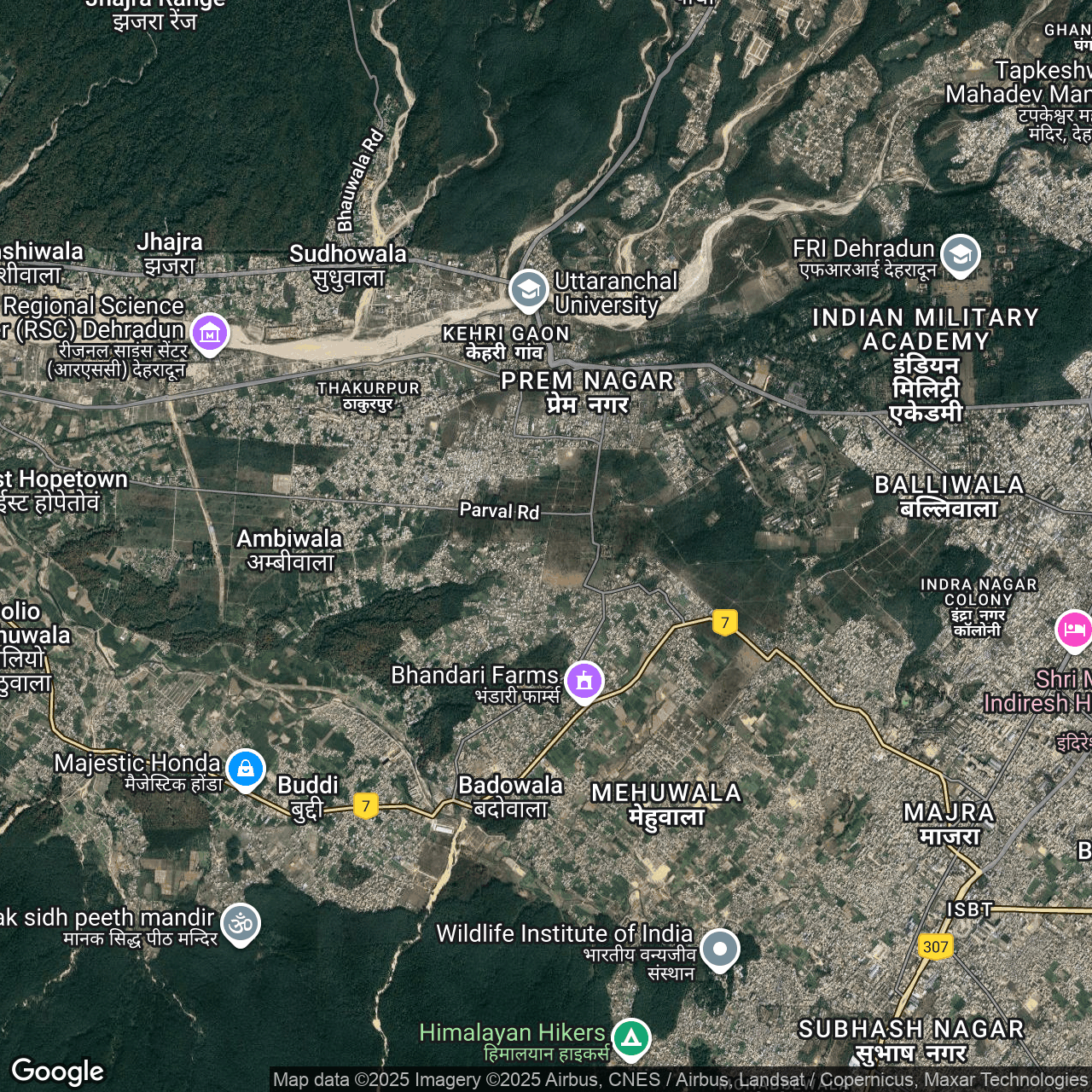The height and width of the screenshot is (1092, 1092).
Task: Click the Mehuwala neighborhood label
Action: pos(666,804)
